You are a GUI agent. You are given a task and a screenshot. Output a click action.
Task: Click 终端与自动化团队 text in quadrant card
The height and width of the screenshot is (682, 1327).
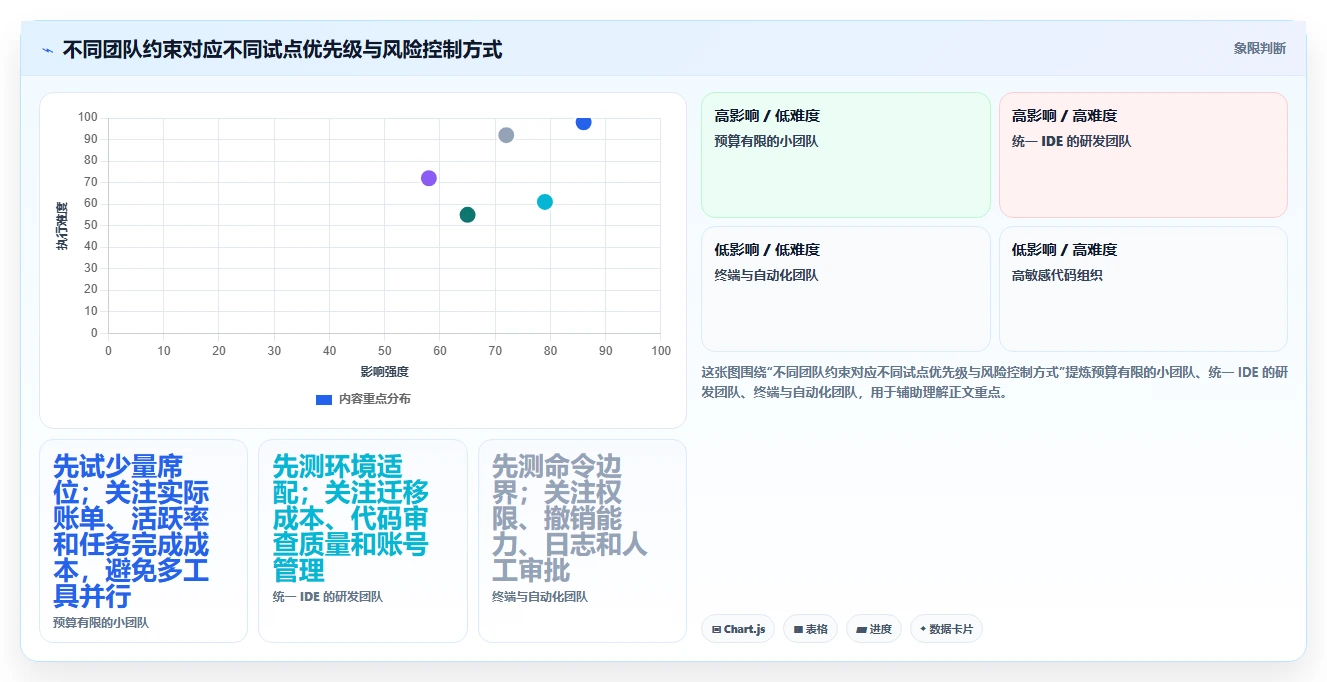[x=766, y=275]
